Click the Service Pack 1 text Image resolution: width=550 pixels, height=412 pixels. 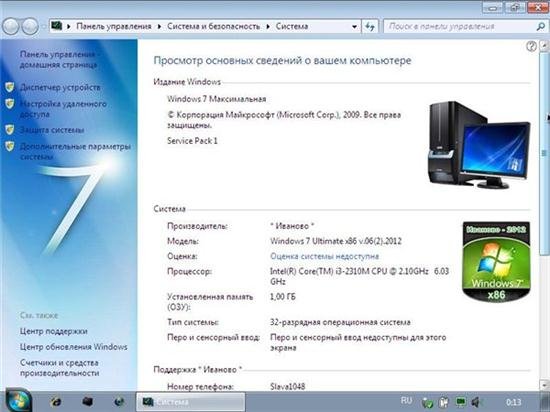(x=192, y=141)
